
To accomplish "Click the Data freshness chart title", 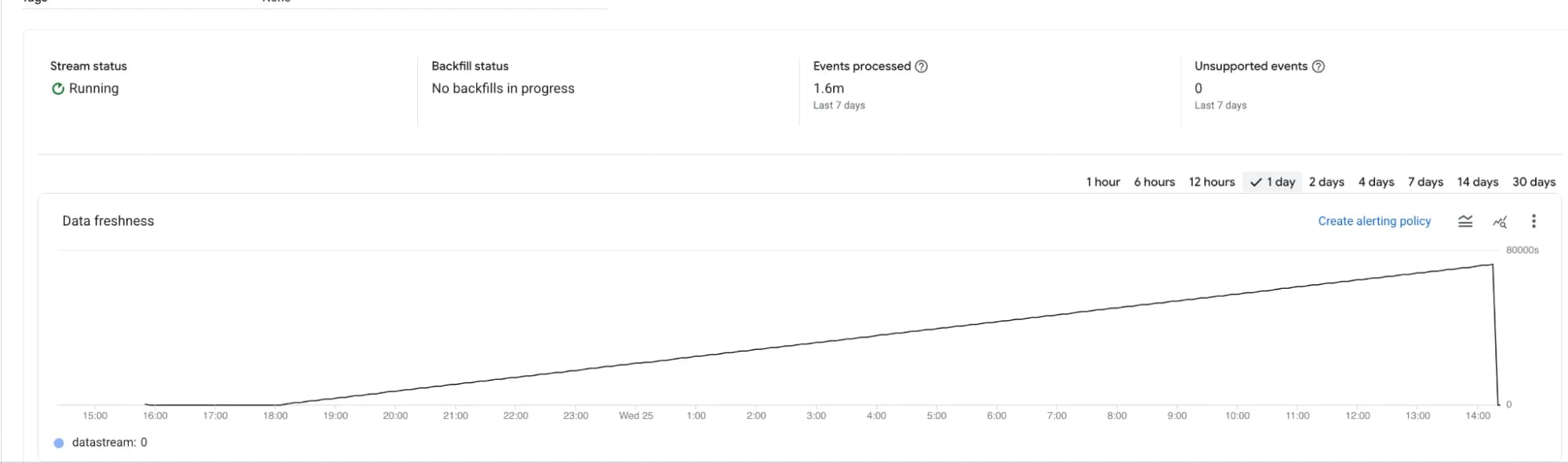I will click(108, 221).
